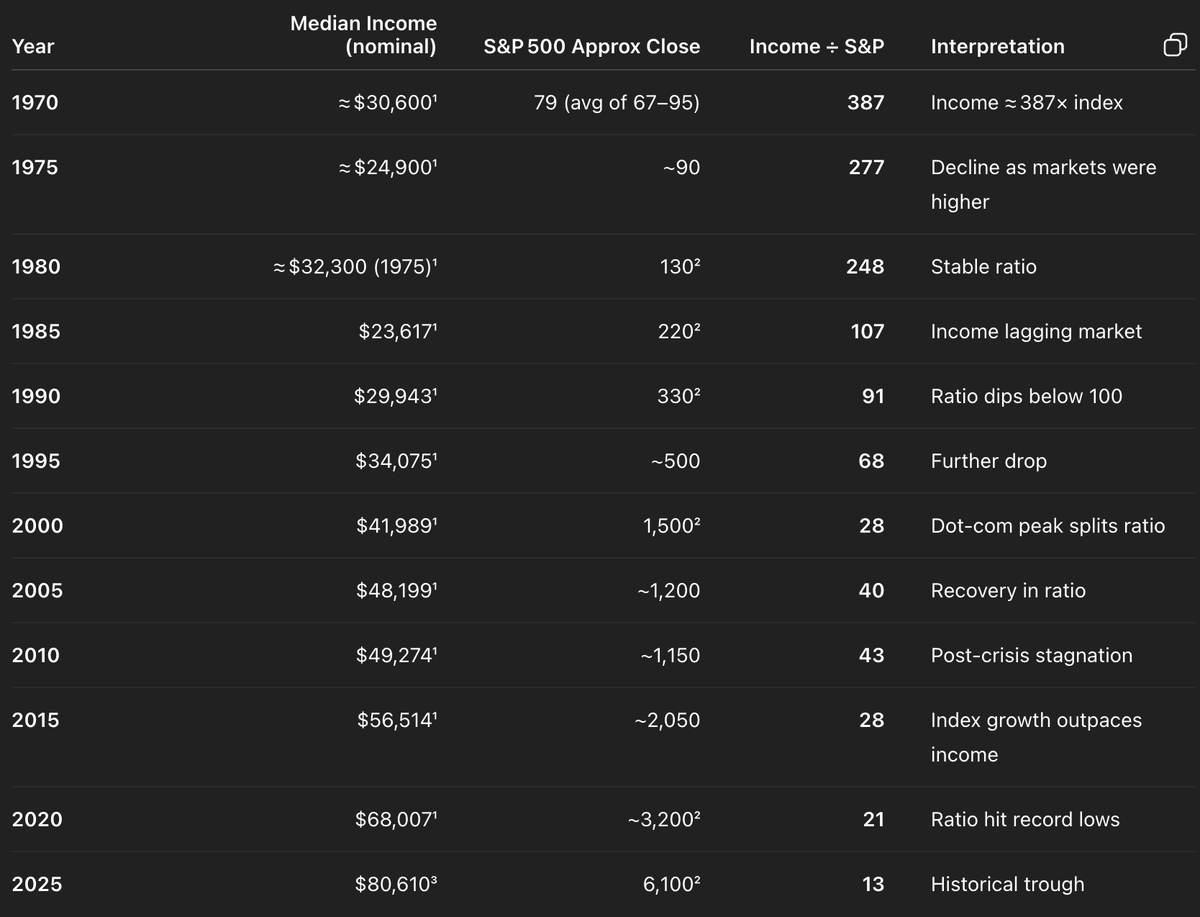Select the ~90 S&P close cell

[x=682, y=167]
